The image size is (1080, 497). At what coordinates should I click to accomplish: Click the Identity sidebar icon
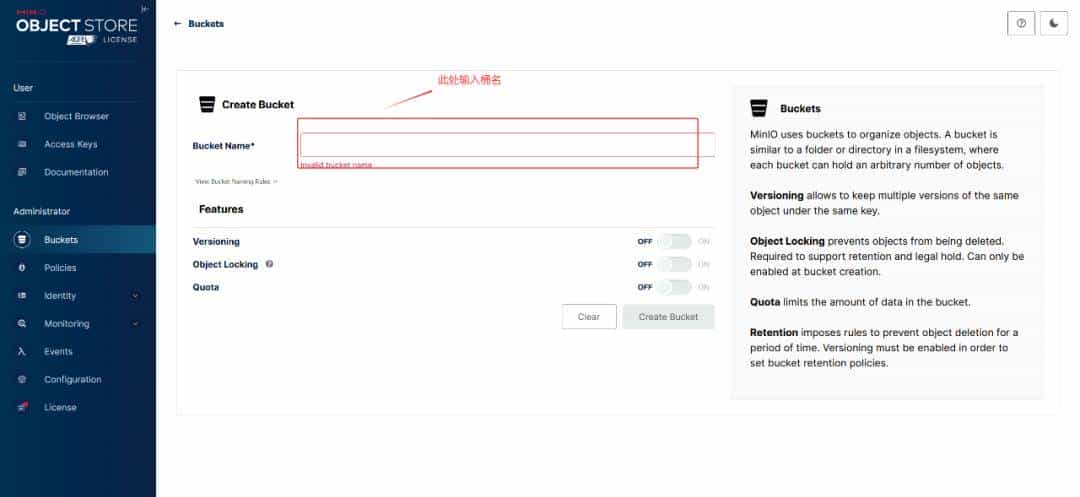(x=22, y=295)
